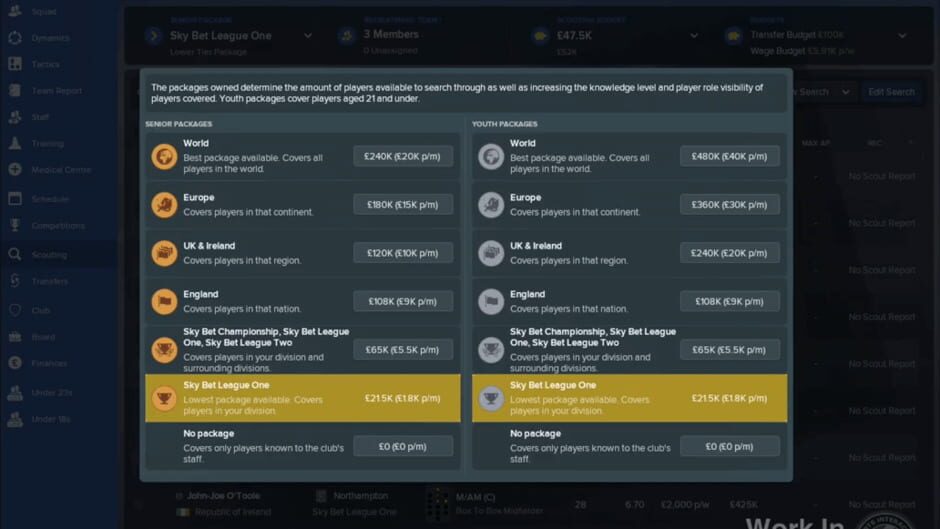Click player name John-Joe O'Toole

[223, 496]
